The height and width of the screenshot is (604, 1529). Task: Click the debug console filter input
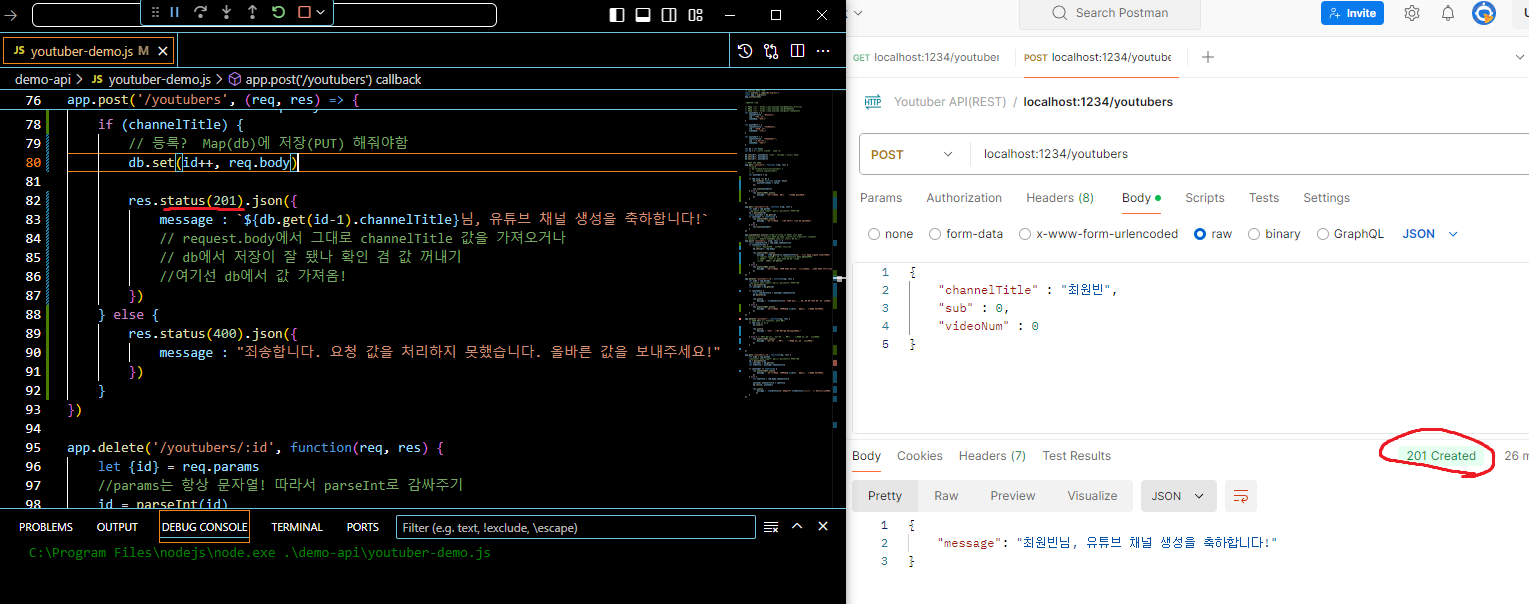click(x=575, y=527)
